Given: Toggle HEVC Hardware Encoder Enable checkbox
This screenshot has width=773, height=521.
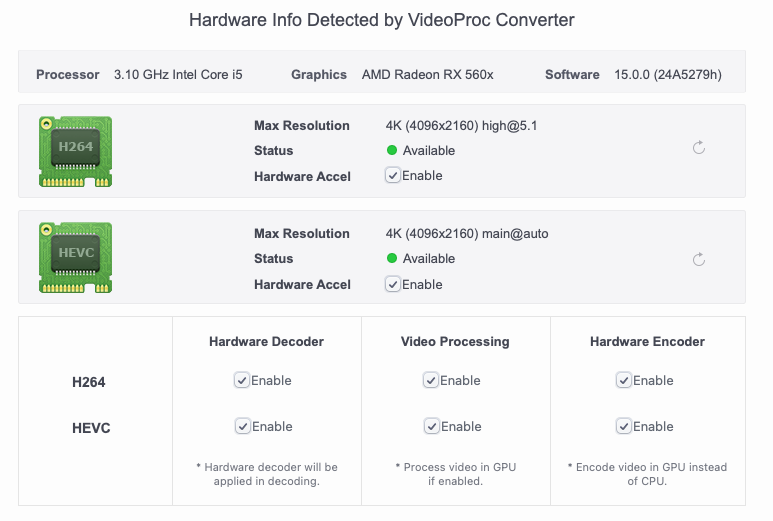Looking at the screenshot, I should 624,426.
